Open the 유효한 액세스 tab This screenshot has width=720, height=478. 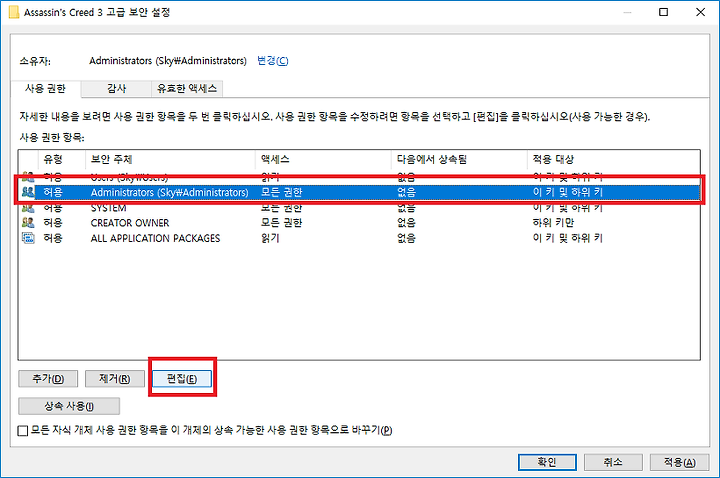(x=187, y=89)
